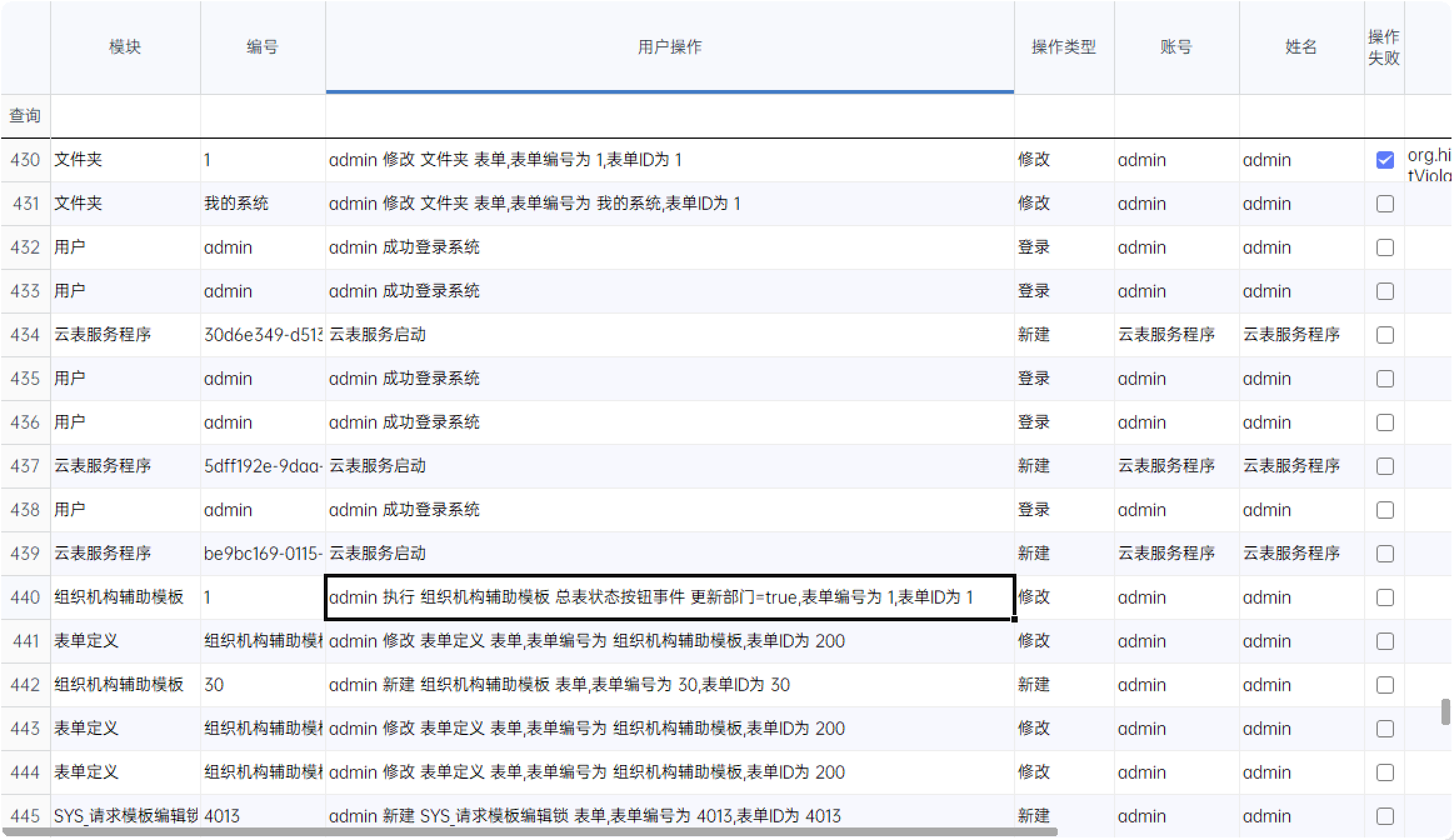Image resolution: width=1454 pixels, height=840 pixels.
Task: Click 'admin 成功登录系统' cell in row 438
Action: coord(669,510)
